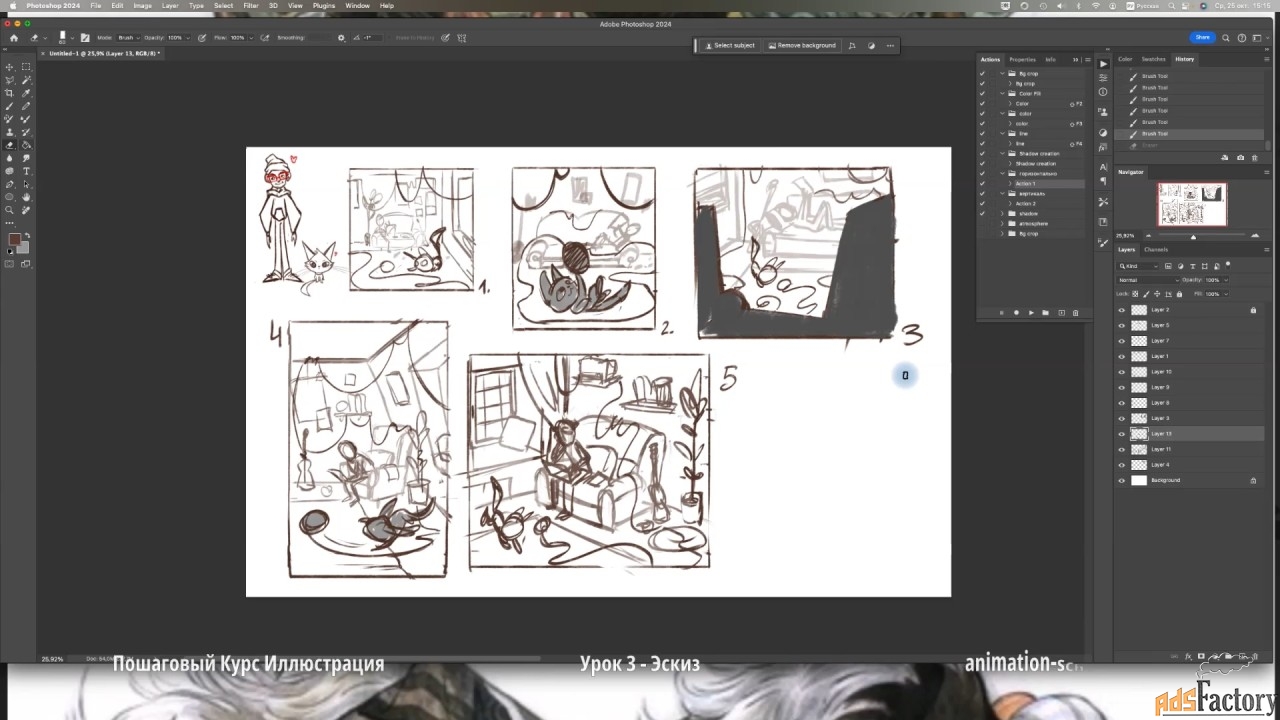This screenshot has width=1280, height=720.
Task: Select the Zoom tool
Action: pos(10,210)
